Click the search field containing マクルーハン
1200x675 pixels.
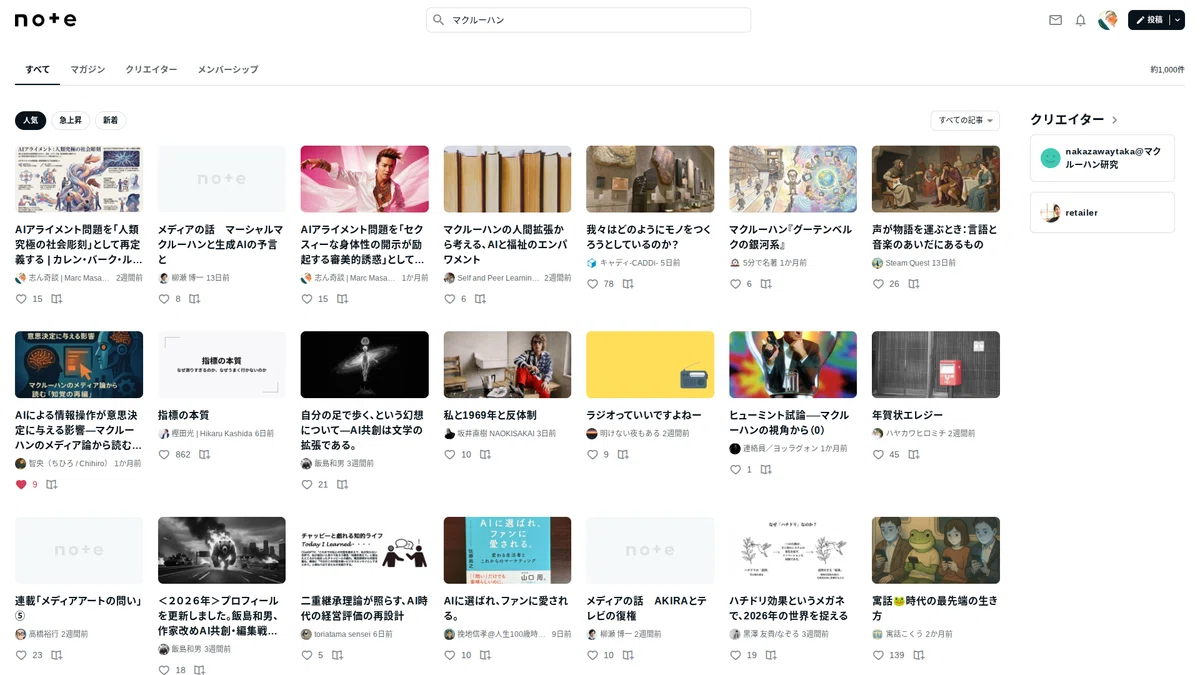(x=588, y=20)
